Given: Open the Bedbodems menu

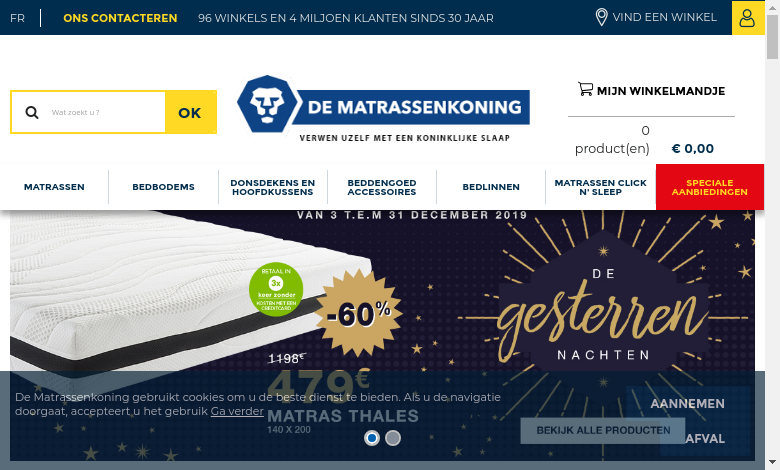Looking at the screenshot, I should [x=163, y=187].
